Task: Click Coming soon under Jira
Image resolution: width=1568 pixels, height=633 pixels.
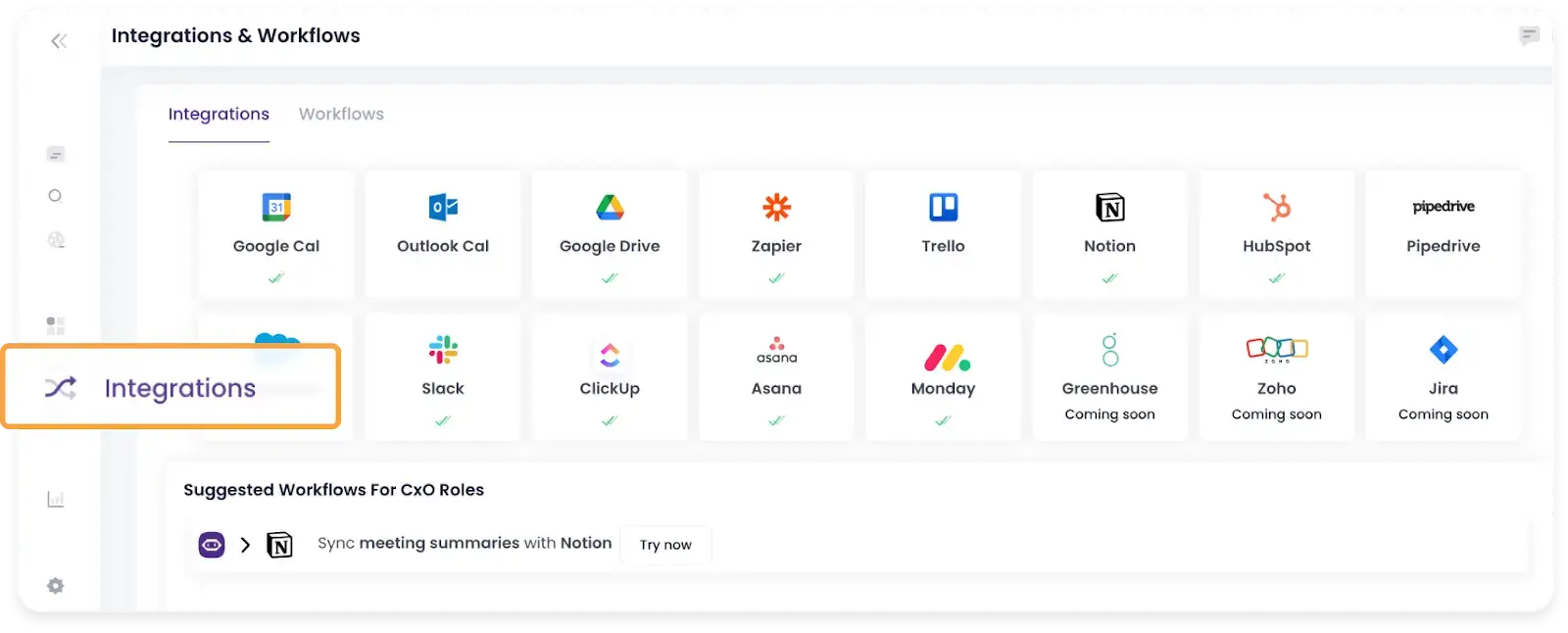Action: (x=1443, y=414)
